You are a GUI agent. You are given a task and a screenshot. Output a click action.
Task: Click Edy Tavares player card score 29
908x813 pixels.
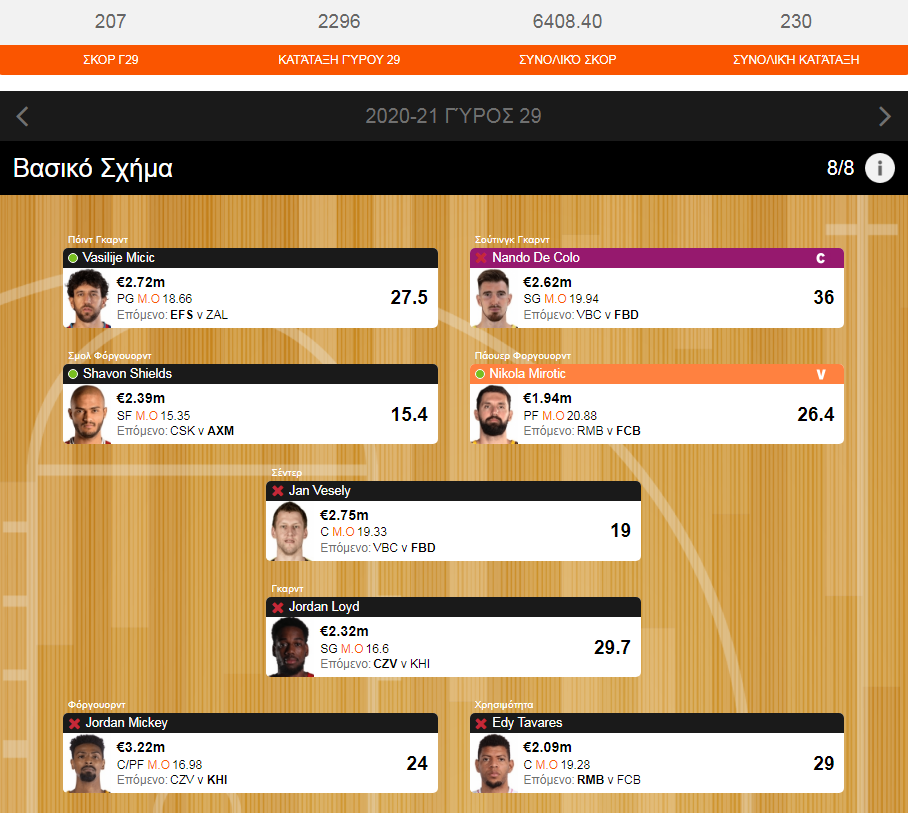pyautogui.click(x=823, y=763)
